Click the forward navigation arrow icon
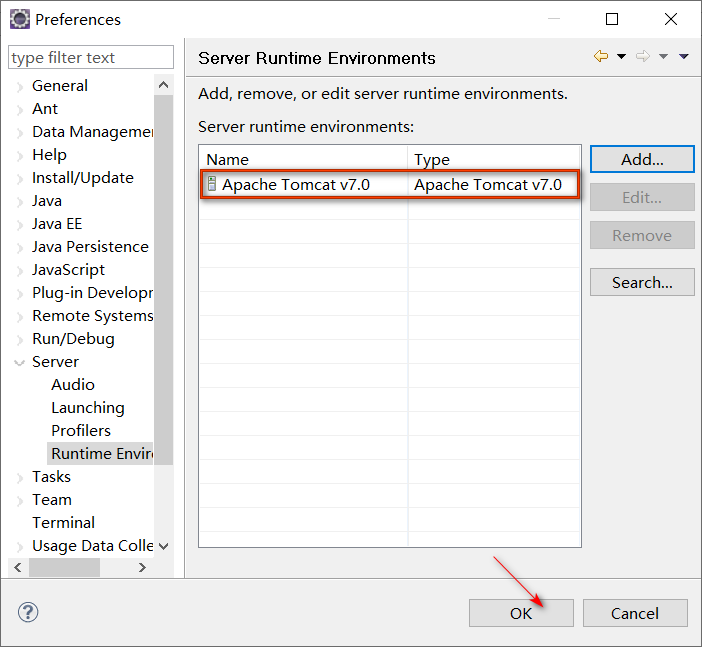The height and width of the screenshot is (647, 702). (x=643, y=56)
